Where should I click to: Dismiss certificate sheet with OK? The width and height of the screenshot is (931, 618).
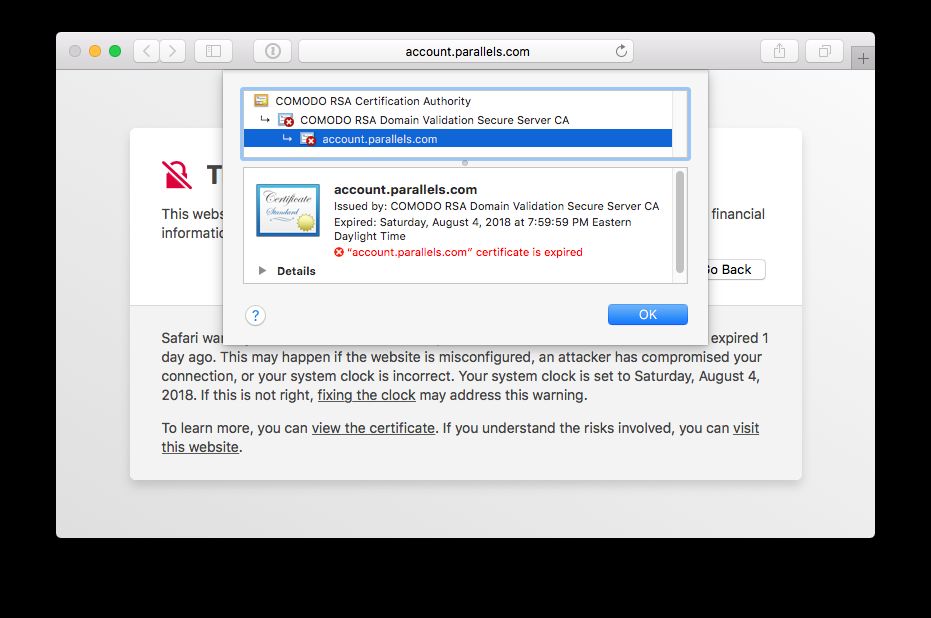coord(648,315)
